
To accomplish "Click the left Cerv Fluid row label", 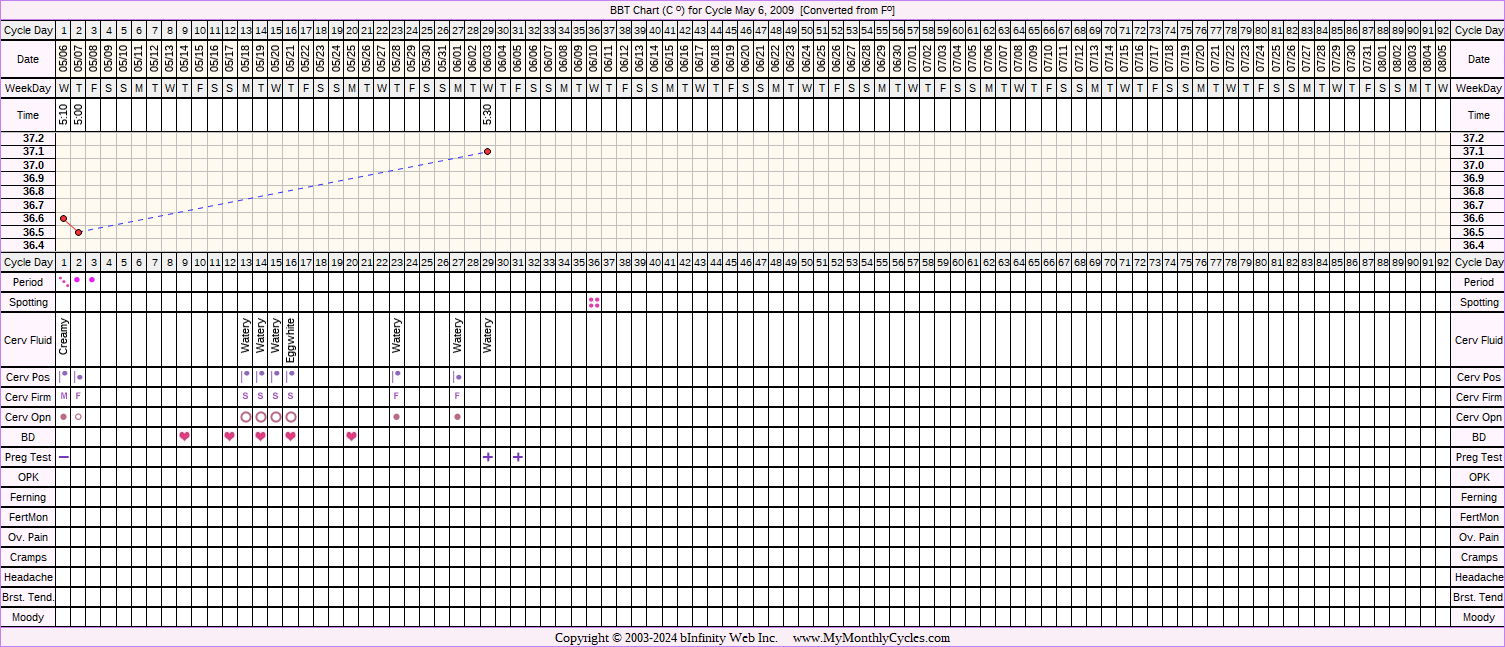I will click(x=28, y=340).
